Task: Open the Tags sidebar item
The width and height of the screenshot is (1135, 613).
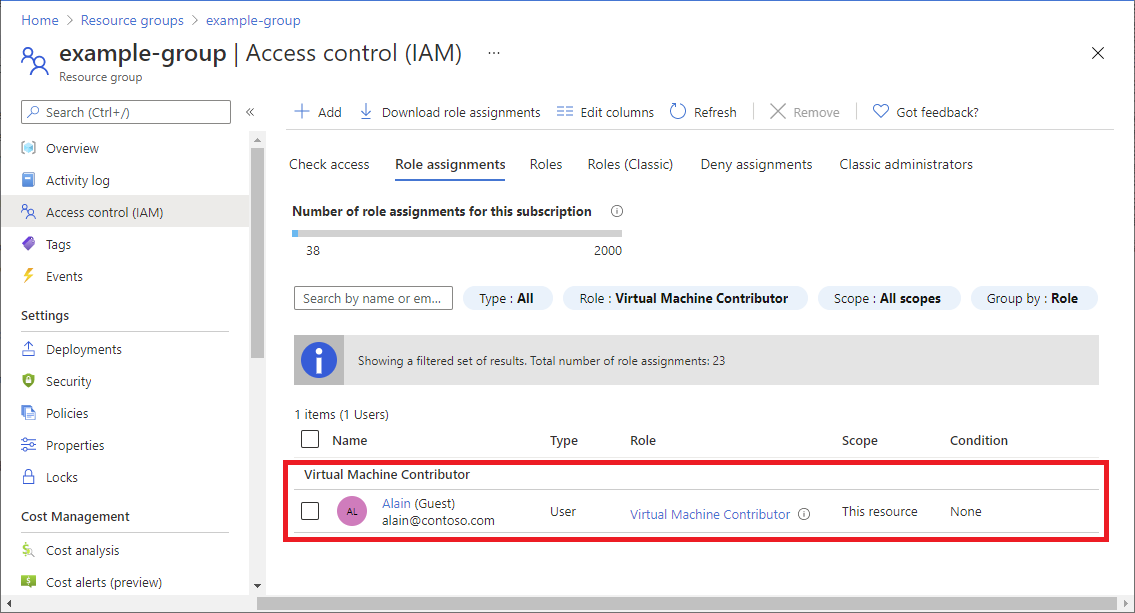Action: click(x=58, y=244)
